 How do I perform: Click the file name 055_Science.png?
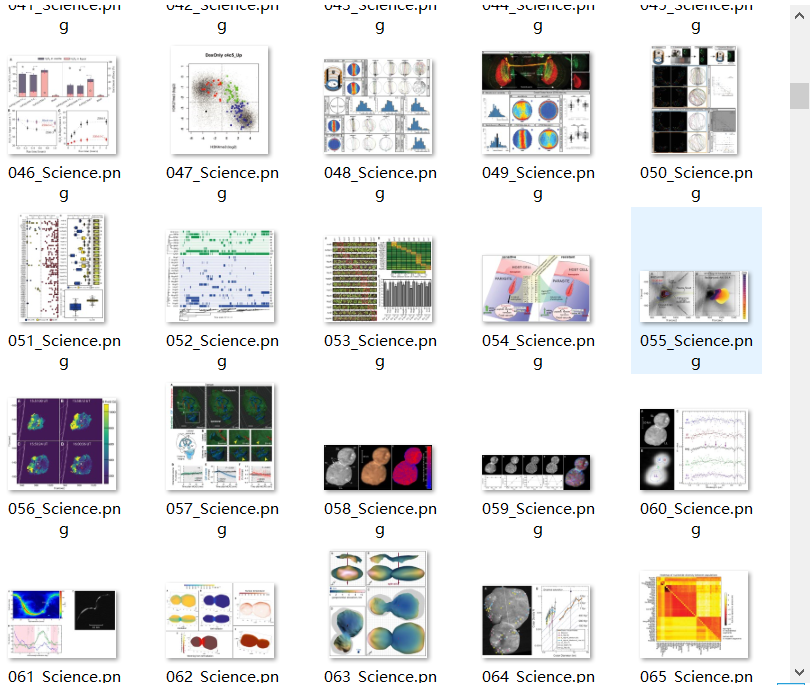pos(696,351)
